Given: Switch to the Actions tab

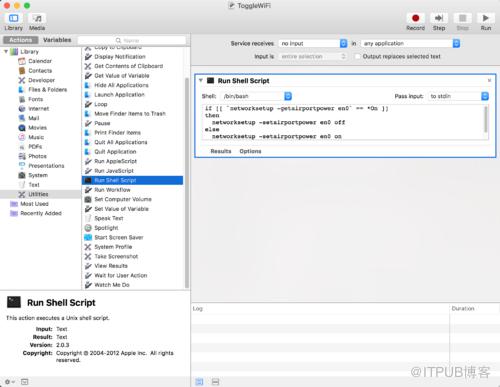Looking at the screenshot, I should 21,40.
